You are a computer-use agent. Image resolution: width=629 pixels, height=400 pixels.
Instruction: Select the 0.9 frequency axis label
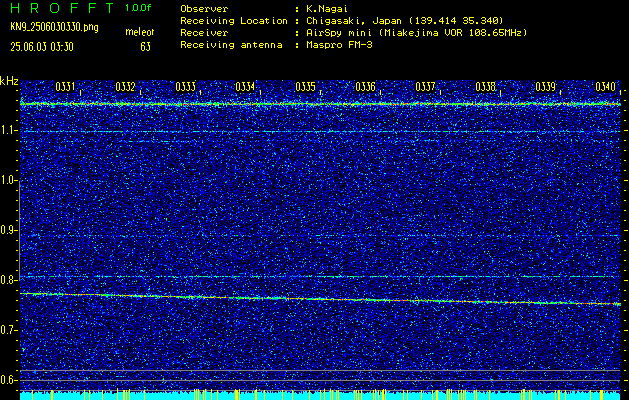click(9, 230)
